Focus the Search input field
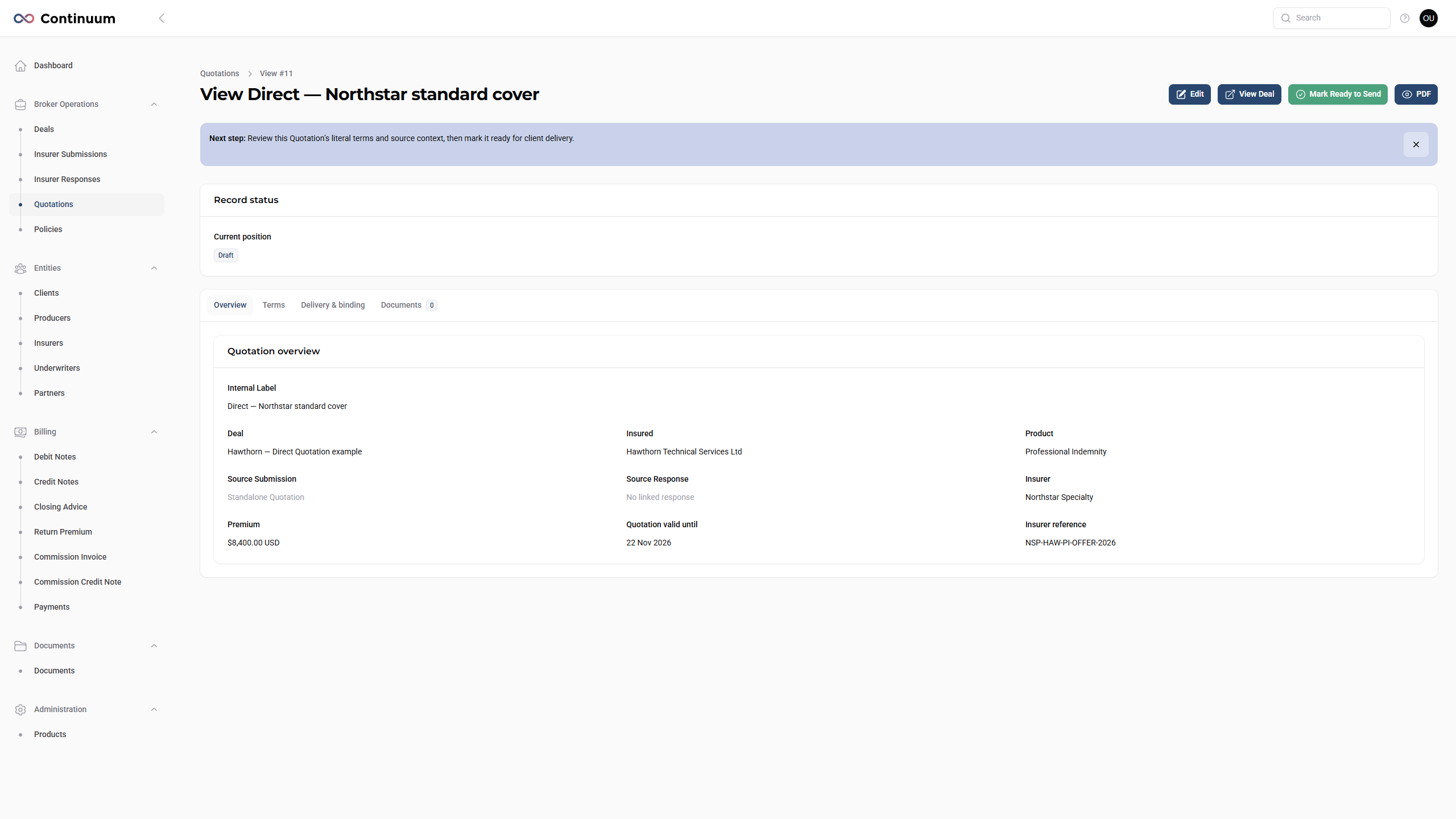Screen dimensions: 1456x819 coord(1331,18)
